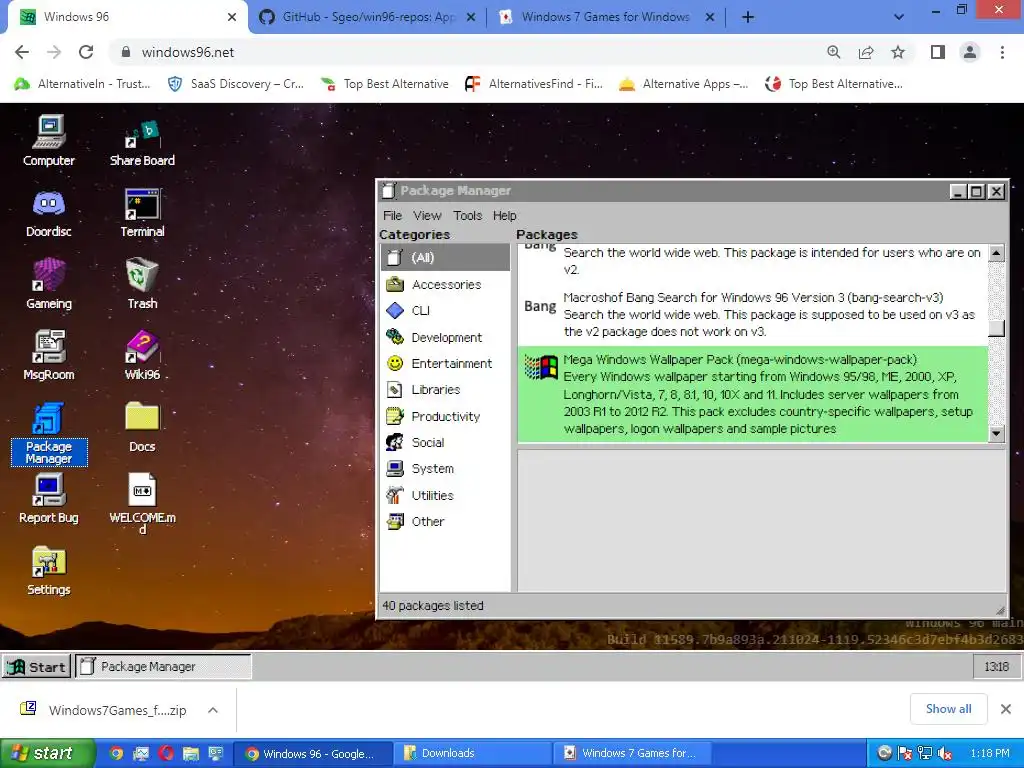
Task: Open Windows7Games zip download item
Action: pyautogui.click(x=104, y=710)
